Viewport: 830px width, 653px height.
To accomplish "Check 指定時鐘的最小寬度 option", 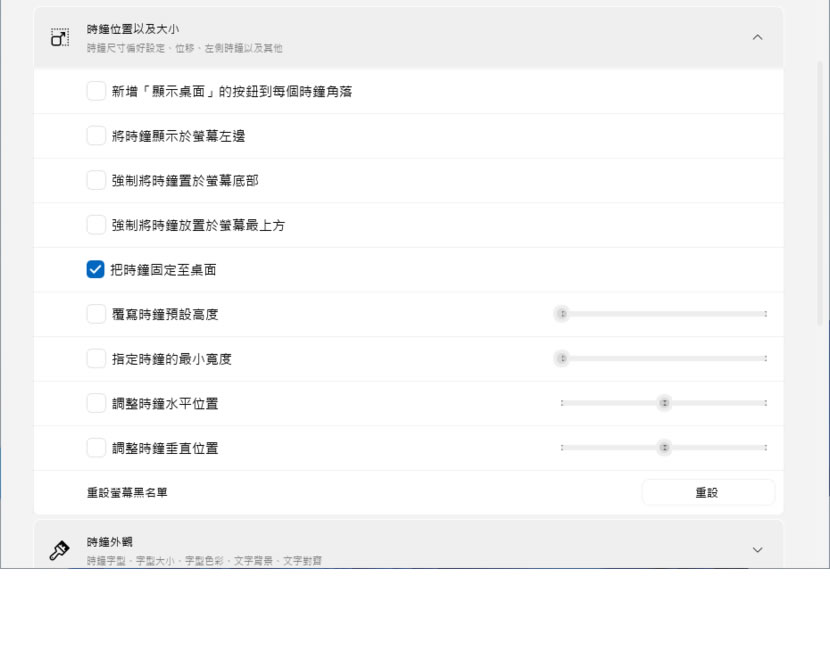I will [x=96, y=358].
